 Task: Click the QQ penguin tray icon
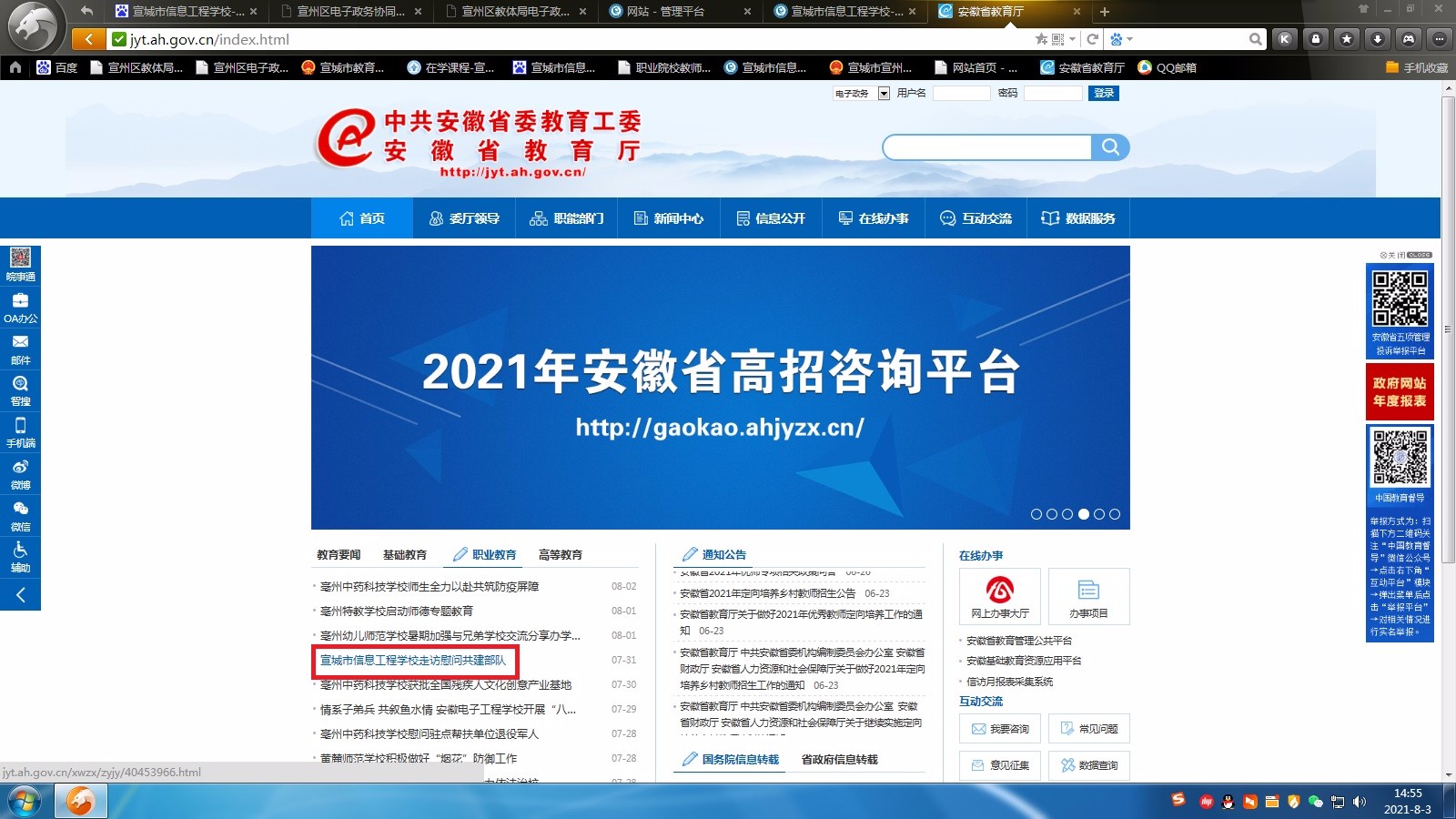pyautogui.click(x=1228, y=802)
